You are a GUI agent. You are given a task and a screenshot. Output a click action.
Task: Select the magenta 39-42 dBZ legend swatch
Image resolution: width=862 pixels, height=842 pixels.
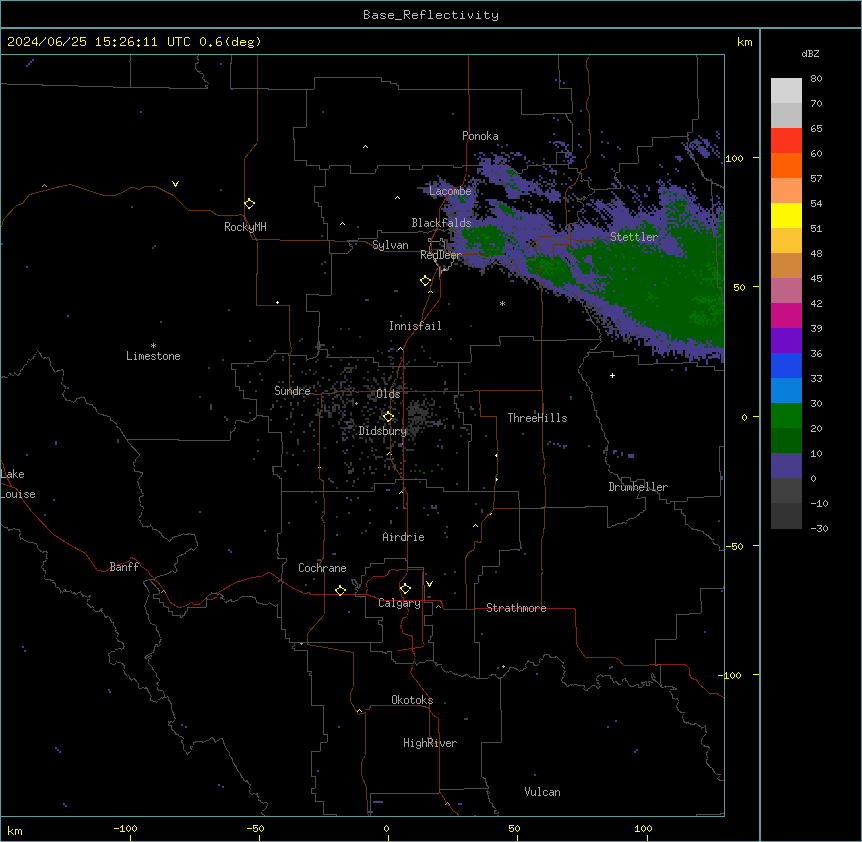tap(786, 315)
